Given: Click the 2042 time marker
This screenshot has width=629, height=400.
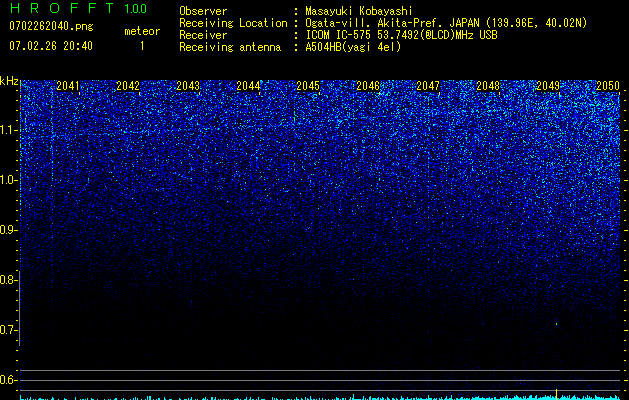Looking at the screenshot, I should point(128,85).
